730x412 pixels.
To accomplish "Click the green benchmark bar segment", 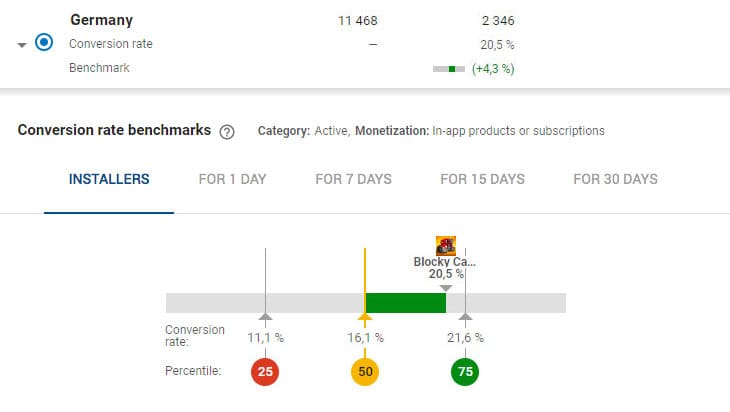I will tap(405, 303).
